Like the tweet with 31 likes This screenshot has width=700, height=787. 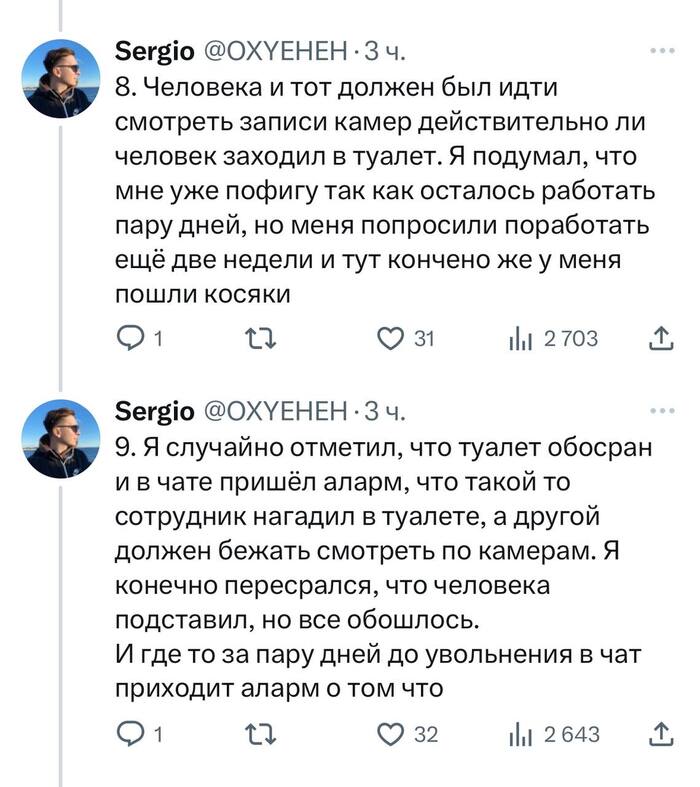coord(390,340)
